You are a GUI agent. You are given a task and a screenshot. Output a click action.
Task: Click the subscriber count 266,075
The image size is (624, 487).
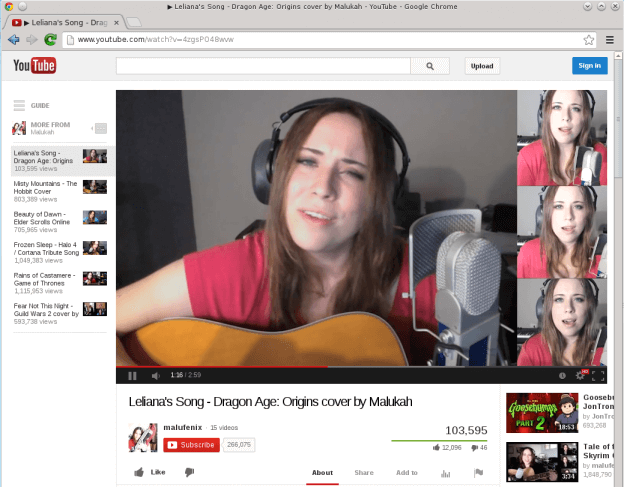239,445
